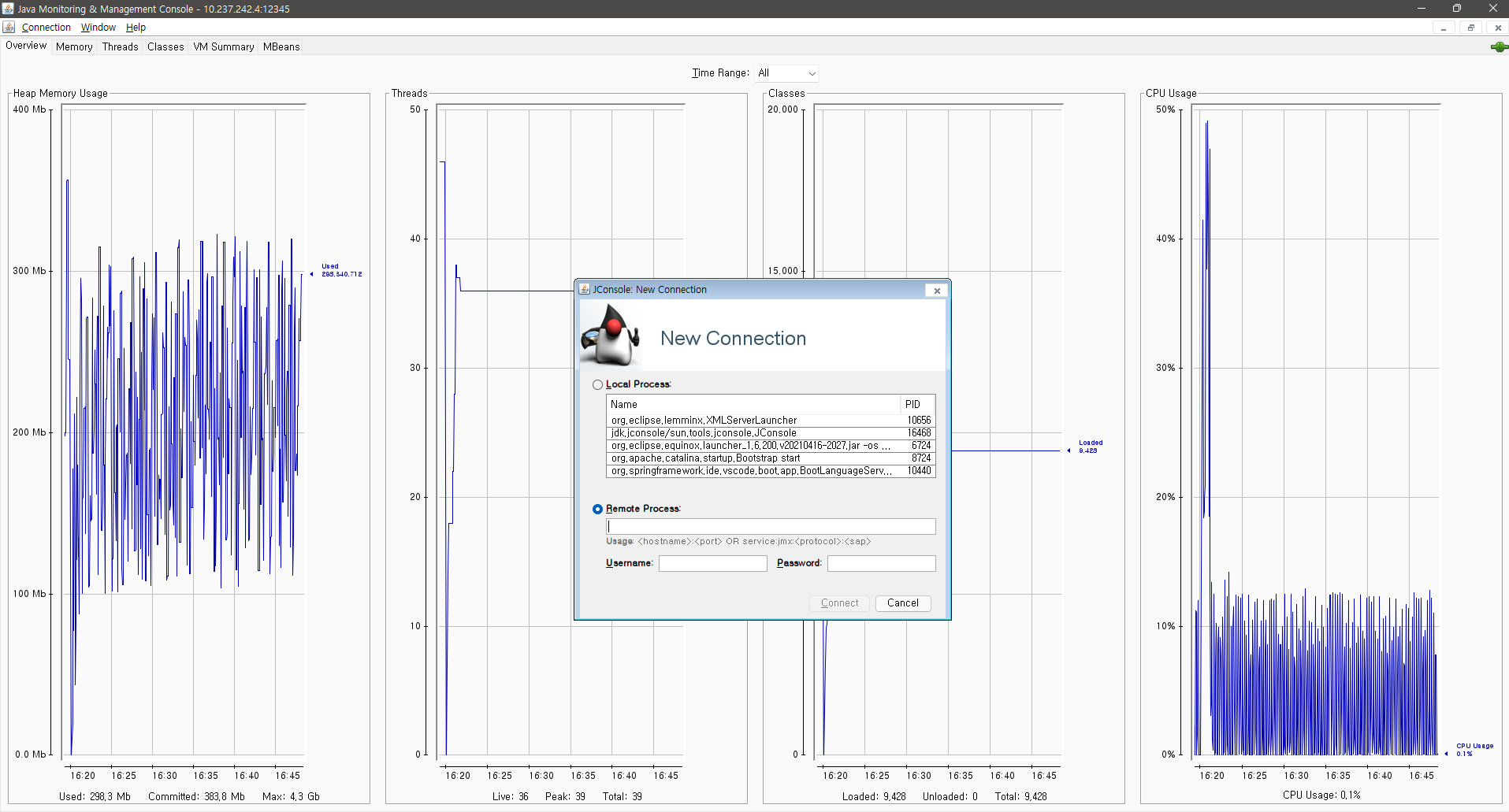Switch to the Overview tab

pyautogui.click(x=26, y=46)
